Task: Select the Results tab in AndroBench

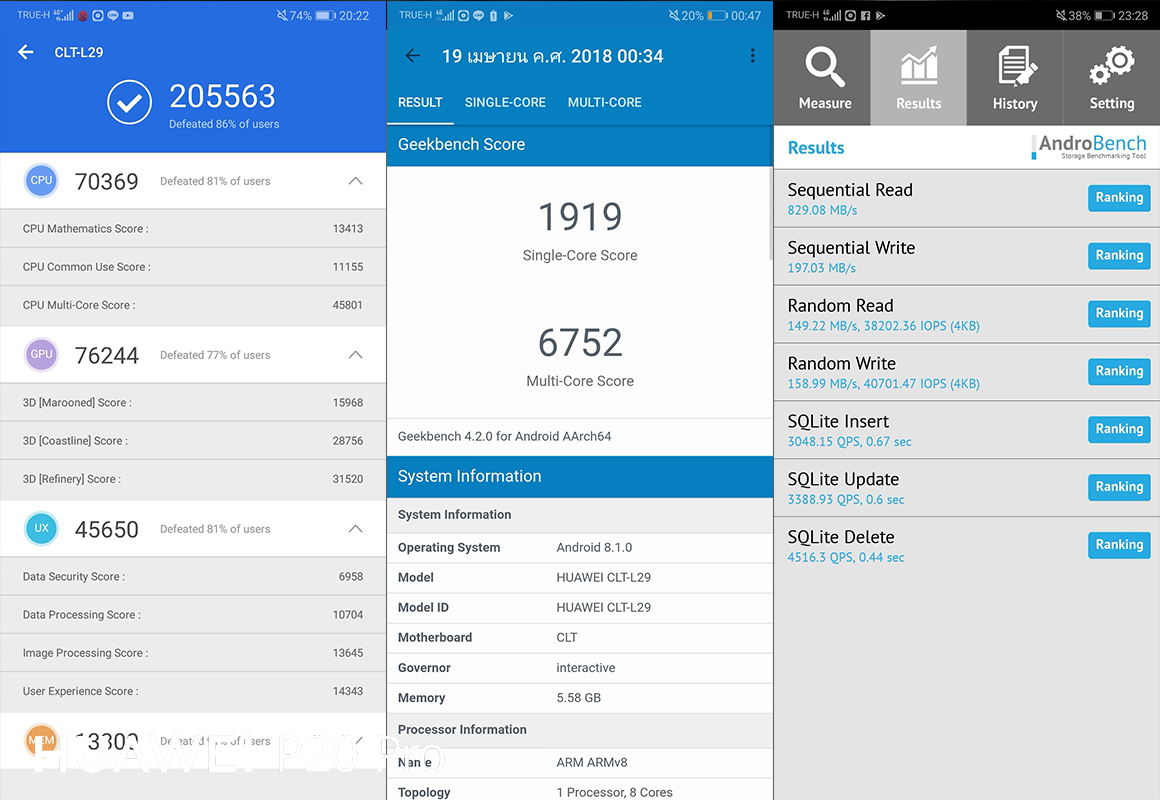Action: tap(919, 78)
